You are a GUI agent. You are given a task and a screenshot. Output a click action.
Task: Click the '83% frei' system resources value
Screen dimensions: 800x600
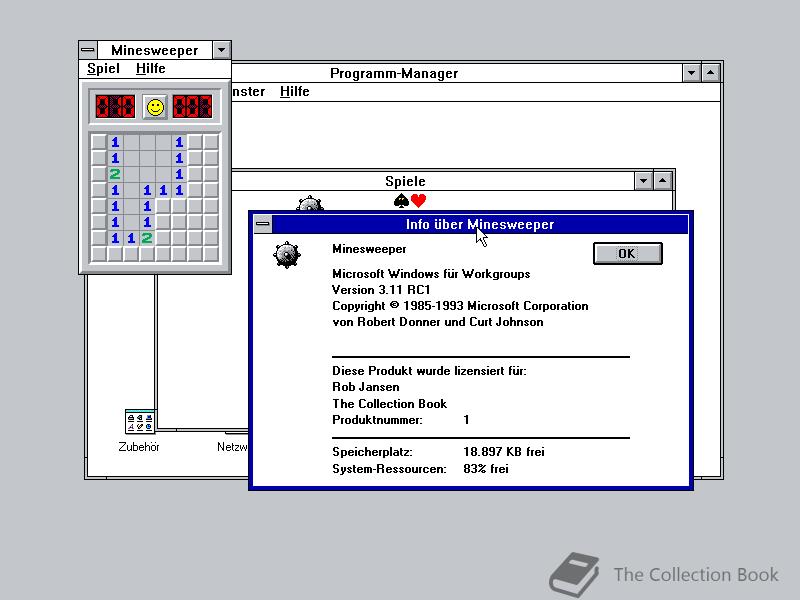486,468
